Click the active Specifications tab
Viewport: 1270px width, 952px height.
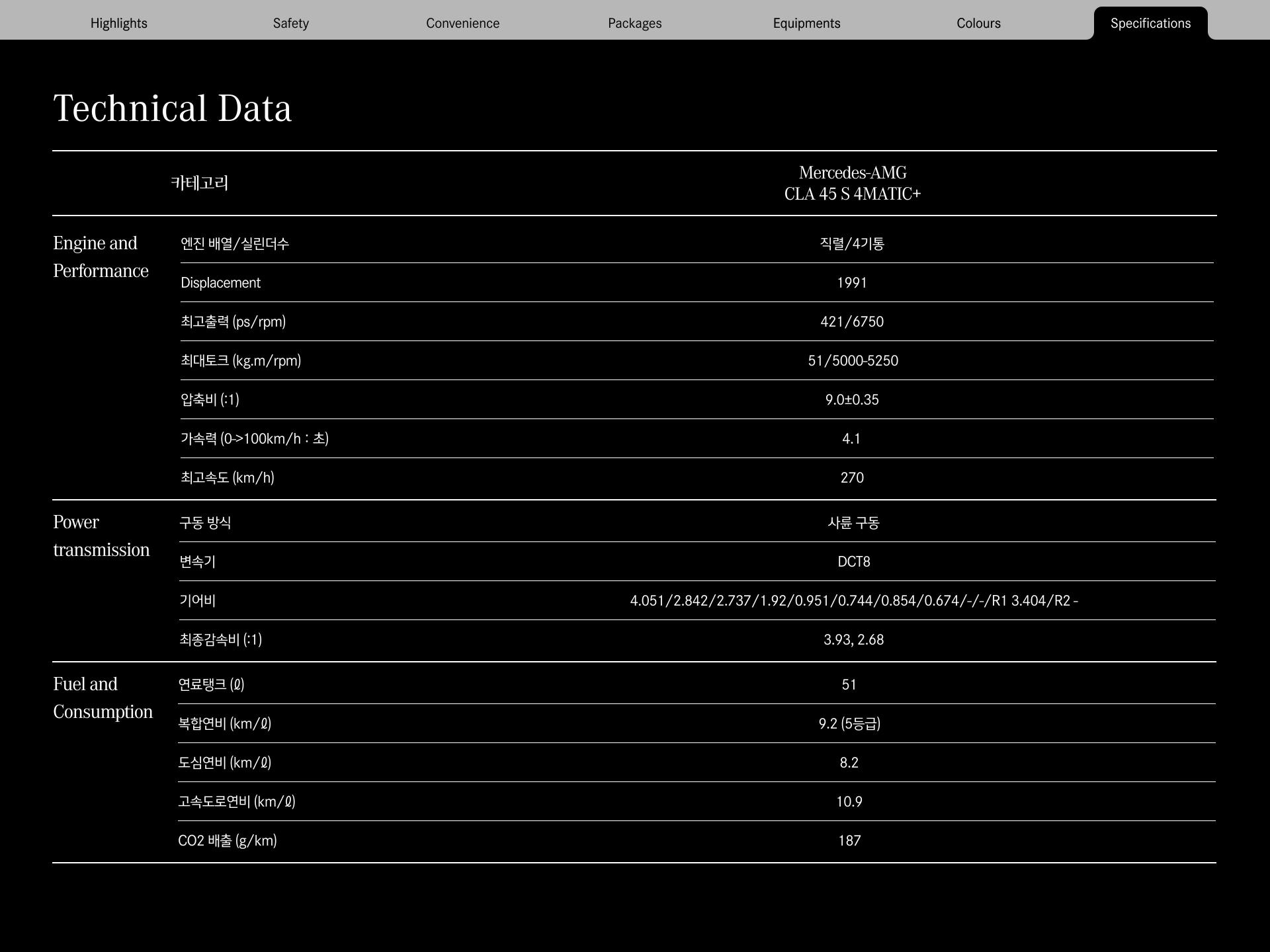[x=1151, y=23]
